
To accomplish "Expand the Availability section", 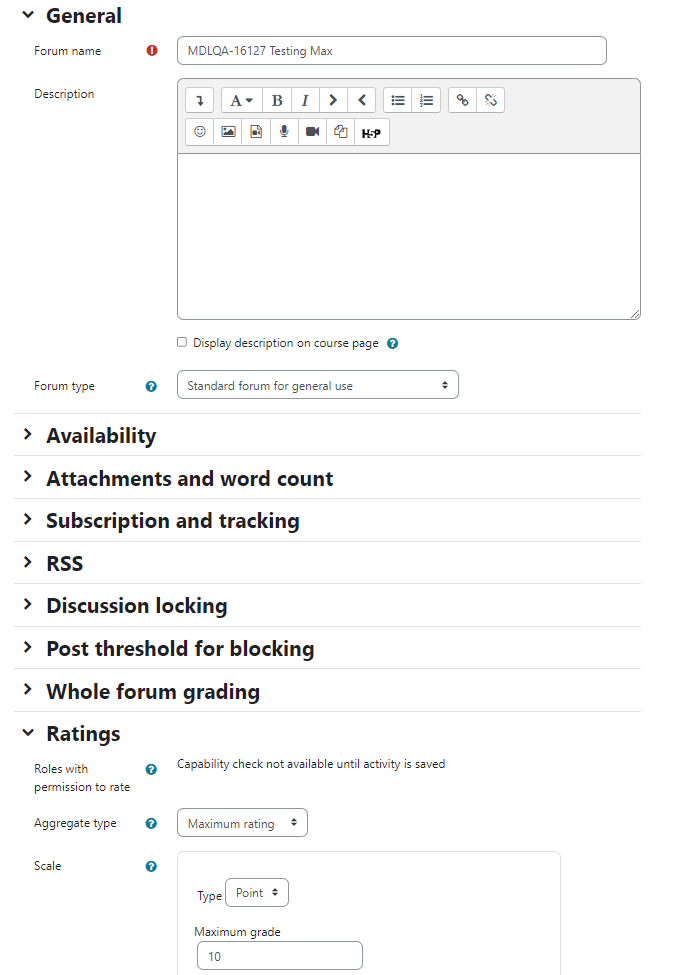I will [x=101, y=435].
